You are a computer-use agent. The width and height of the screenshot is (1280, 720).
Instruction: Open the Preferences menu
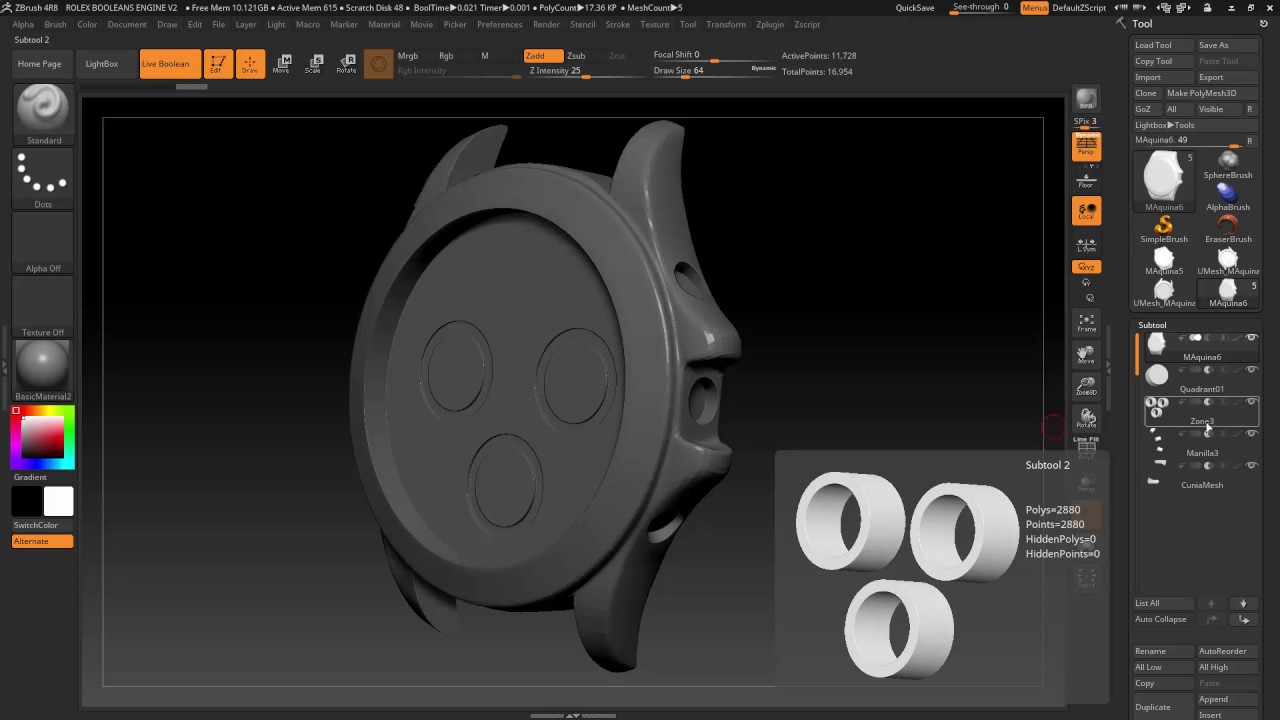click(x=499, y=24)
